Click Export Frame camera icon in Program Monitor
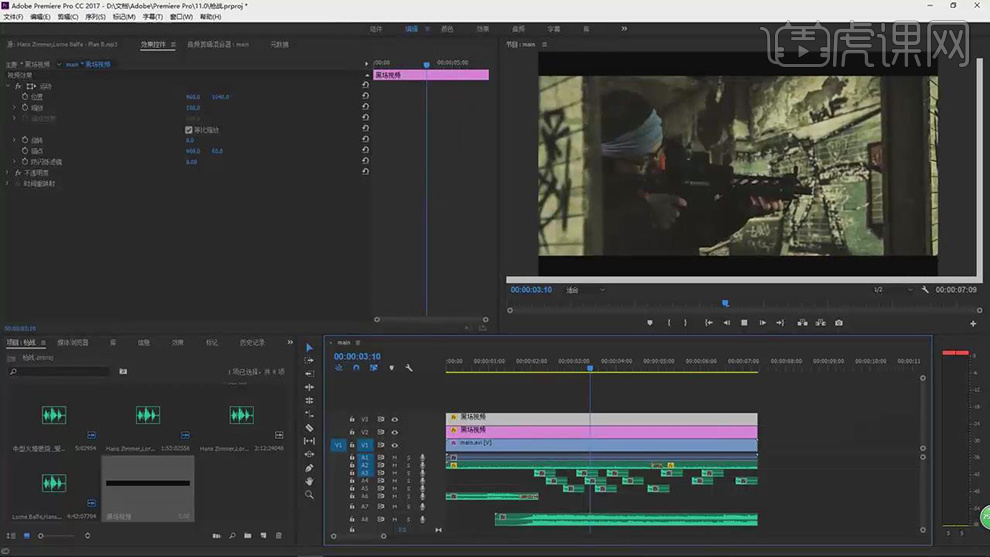The height and width of the screenshot is (557, 990). [x=838, y=323]
